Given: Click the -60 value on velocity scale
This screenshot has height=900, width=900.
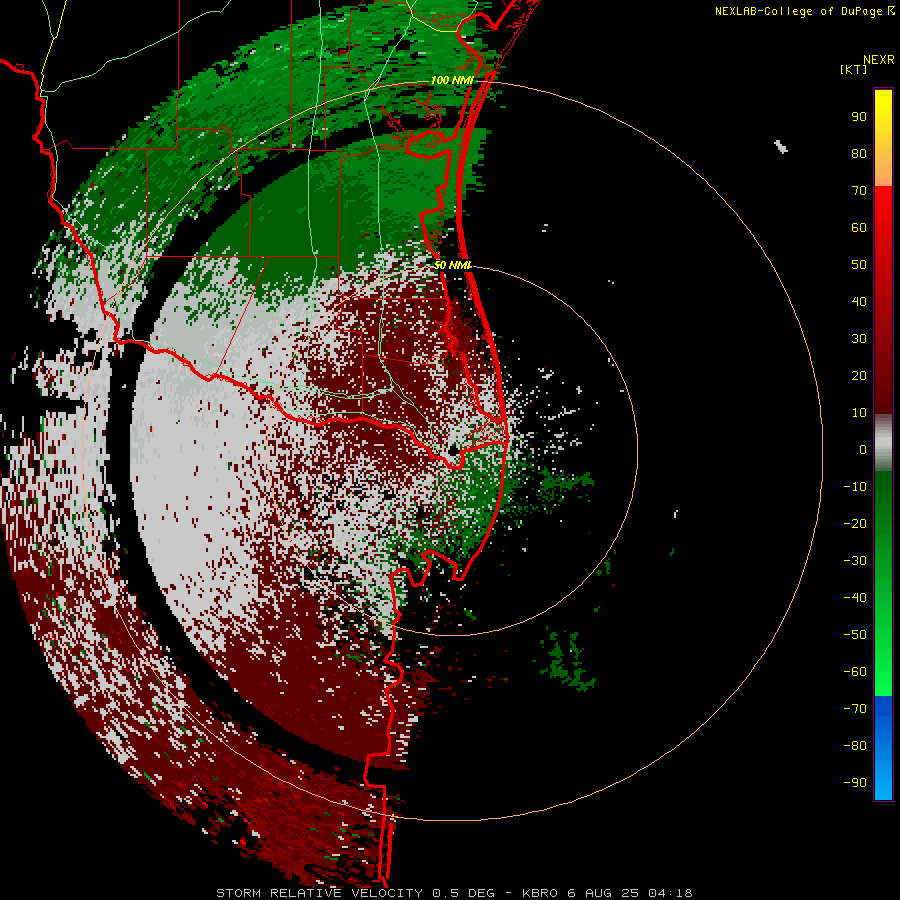Looking at the screenshot, I should click(855, 672).
